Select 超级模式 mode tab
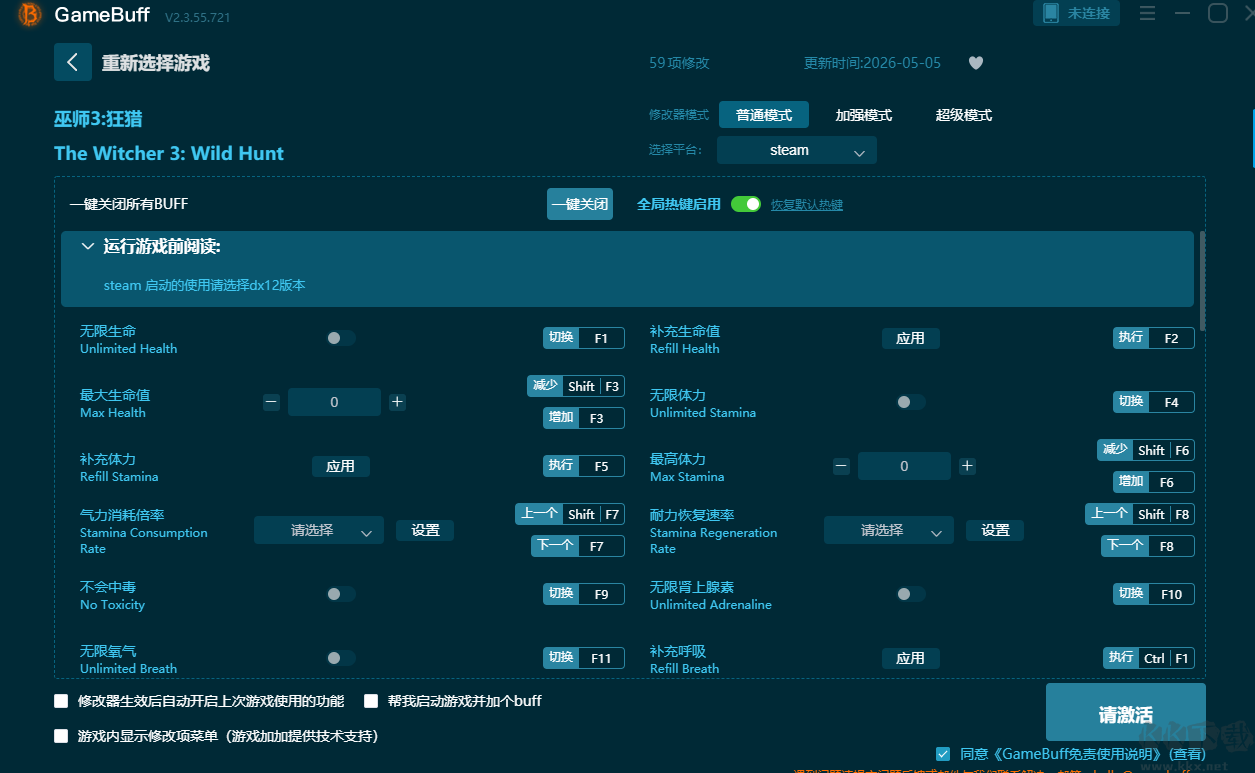 click(x=964, y=115)
